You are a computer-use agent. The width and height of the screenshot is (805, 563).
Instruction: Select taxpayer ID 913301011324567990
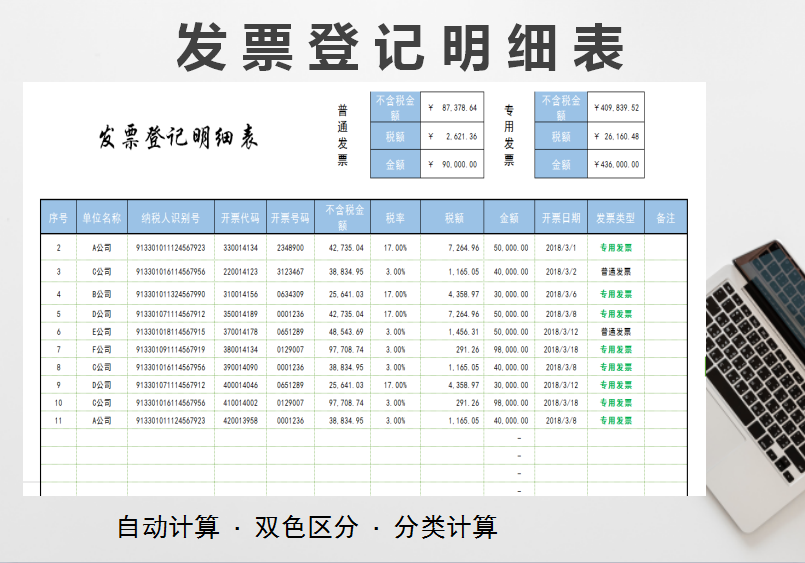[171, 294]
